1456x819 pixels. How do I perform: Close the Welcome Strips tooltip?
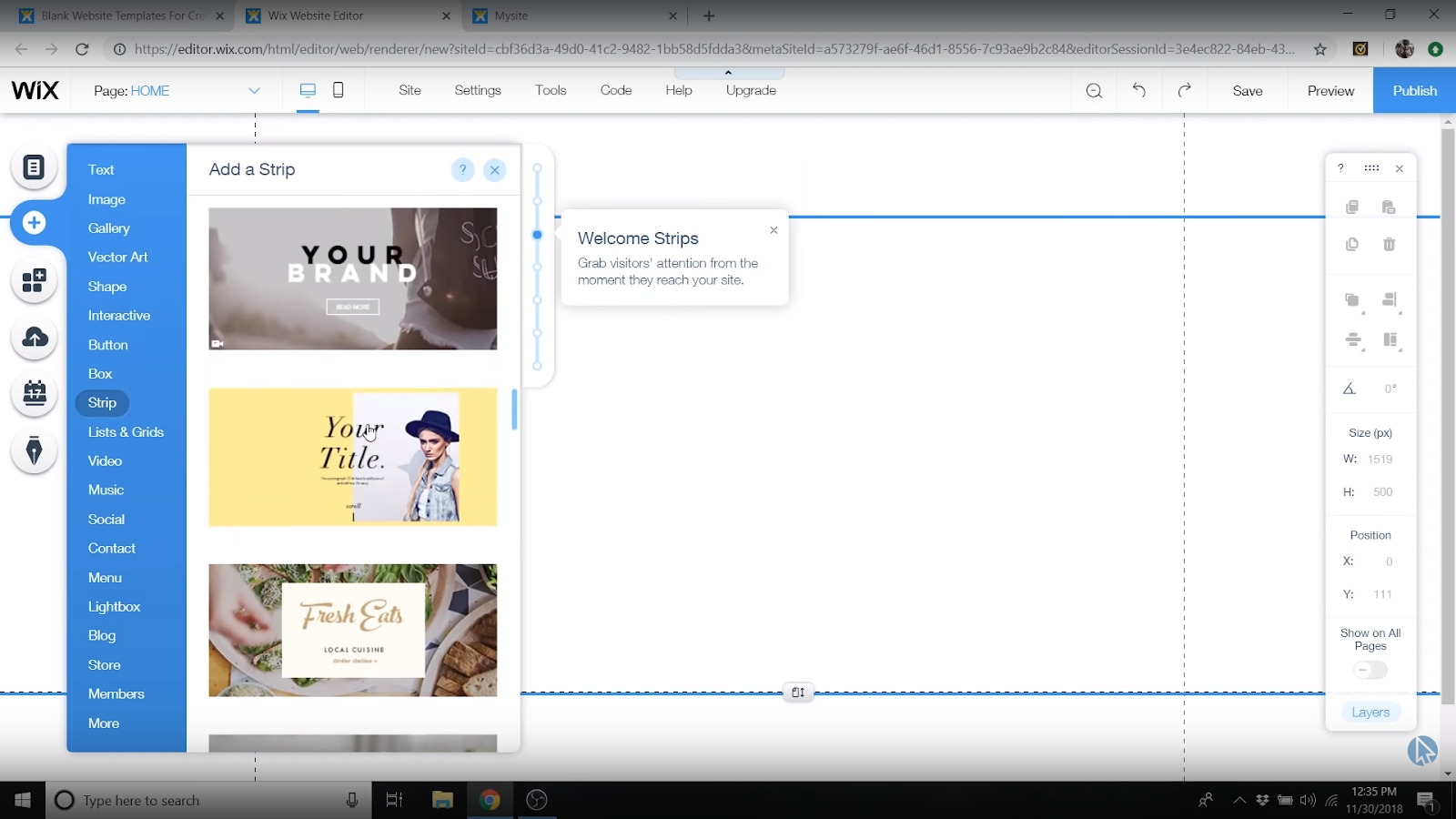coord(773,230)
